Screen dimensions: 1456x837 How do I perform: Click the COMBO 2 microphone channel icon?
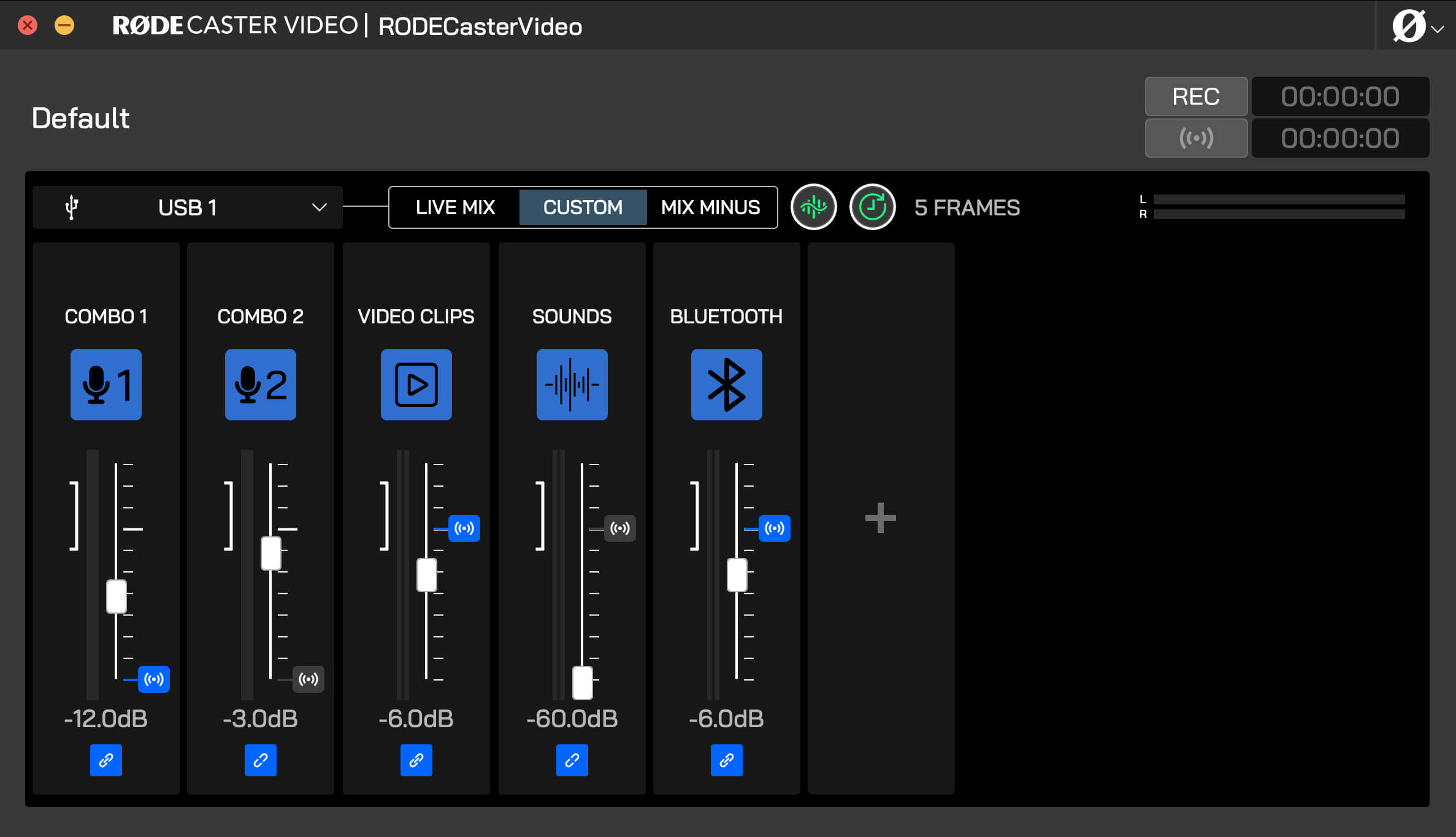tap(260, 385)
